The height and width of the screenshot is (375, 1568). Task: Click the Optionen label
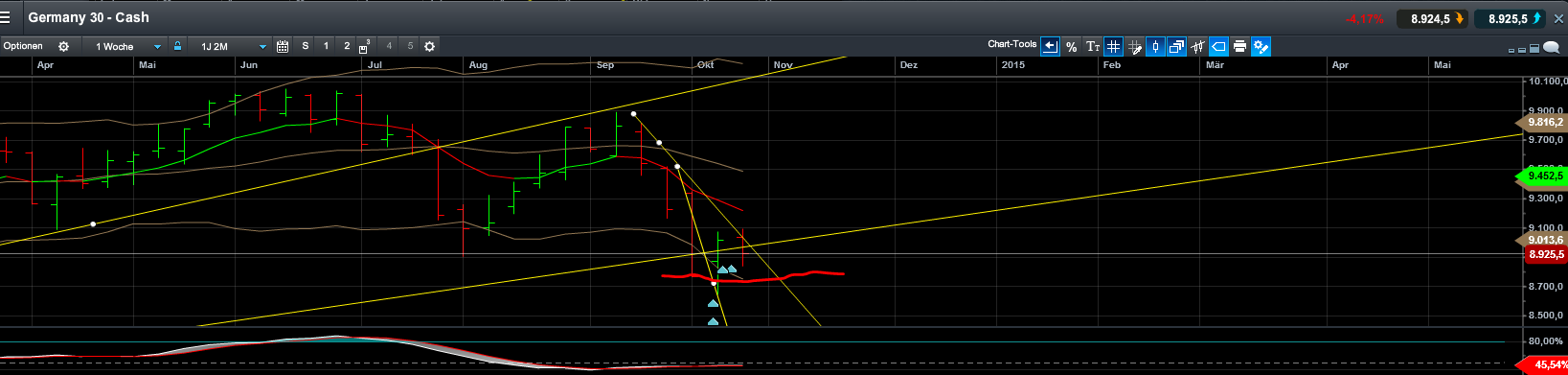[x=23, y=46]
